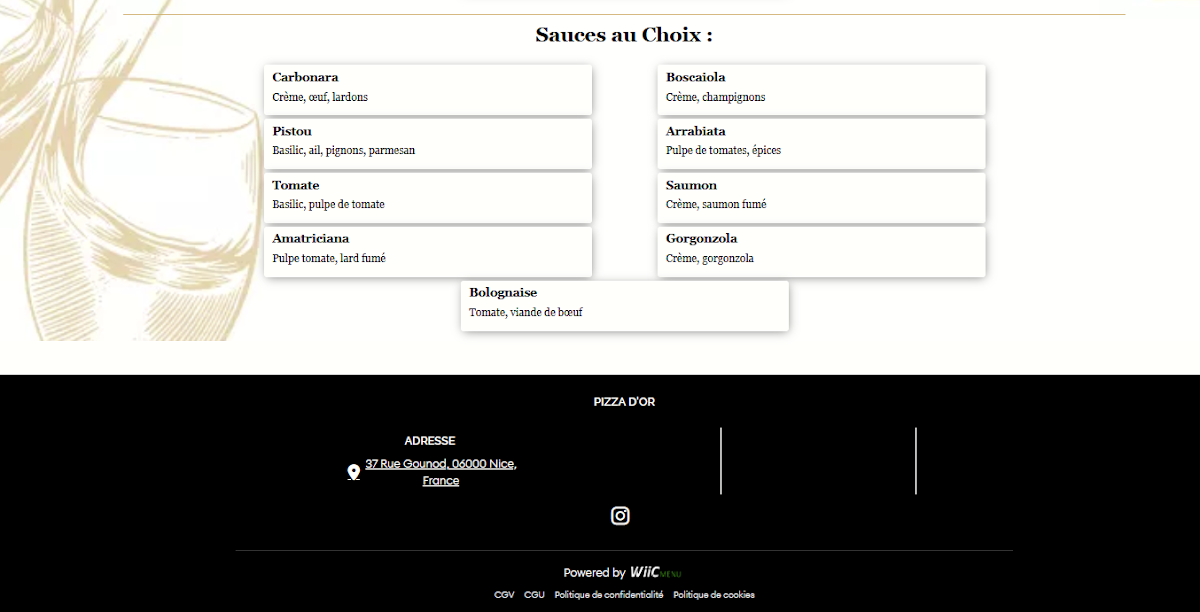Open the Instagram icon in footer
This screenshot has width=1200, height=612.
point(620,516)
